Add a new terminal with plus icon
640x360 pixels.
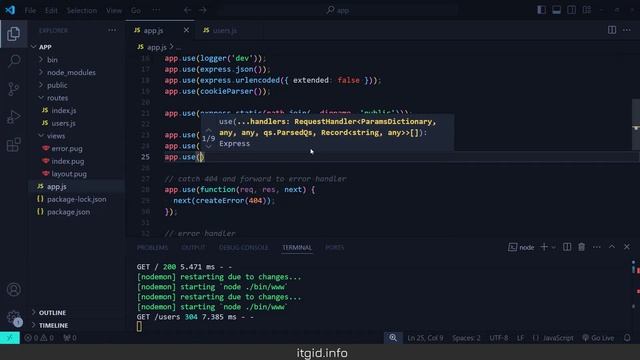click(544, 247)
